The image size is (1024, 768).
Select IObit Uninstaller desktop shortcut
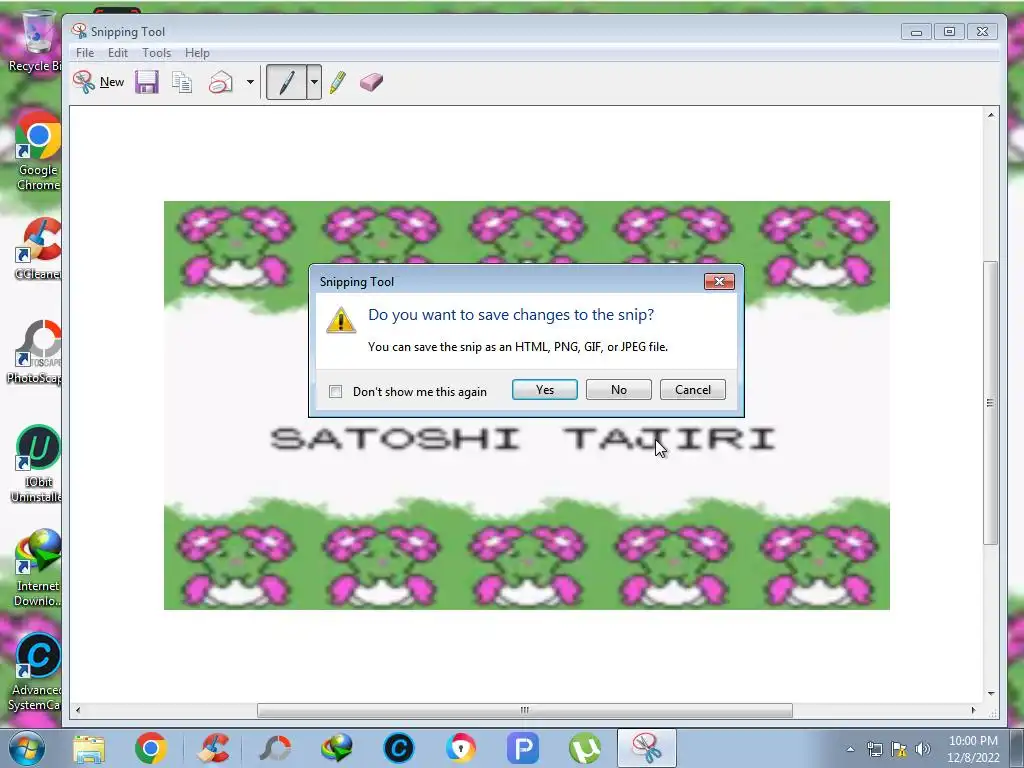(37, 464)
